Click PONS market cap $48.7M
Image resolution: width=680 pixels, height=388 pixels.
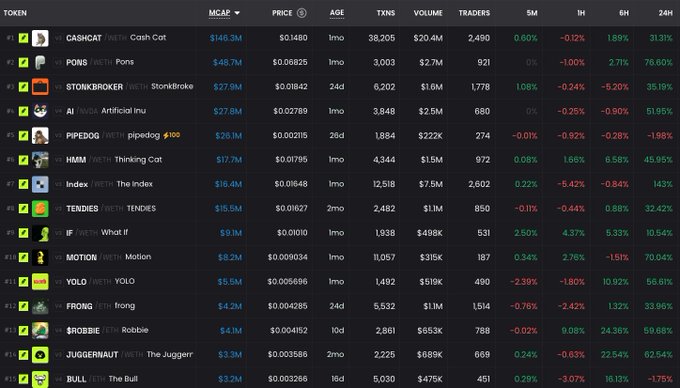point(227,62)
